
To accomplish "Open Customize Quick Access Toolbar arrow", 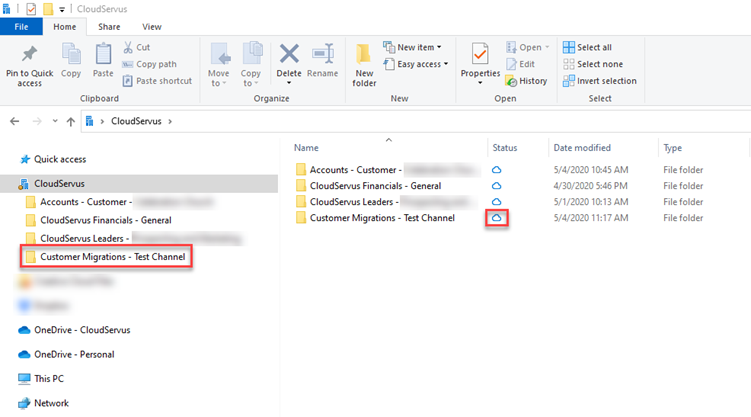I will pyautogui.click(x=62, y=10).
